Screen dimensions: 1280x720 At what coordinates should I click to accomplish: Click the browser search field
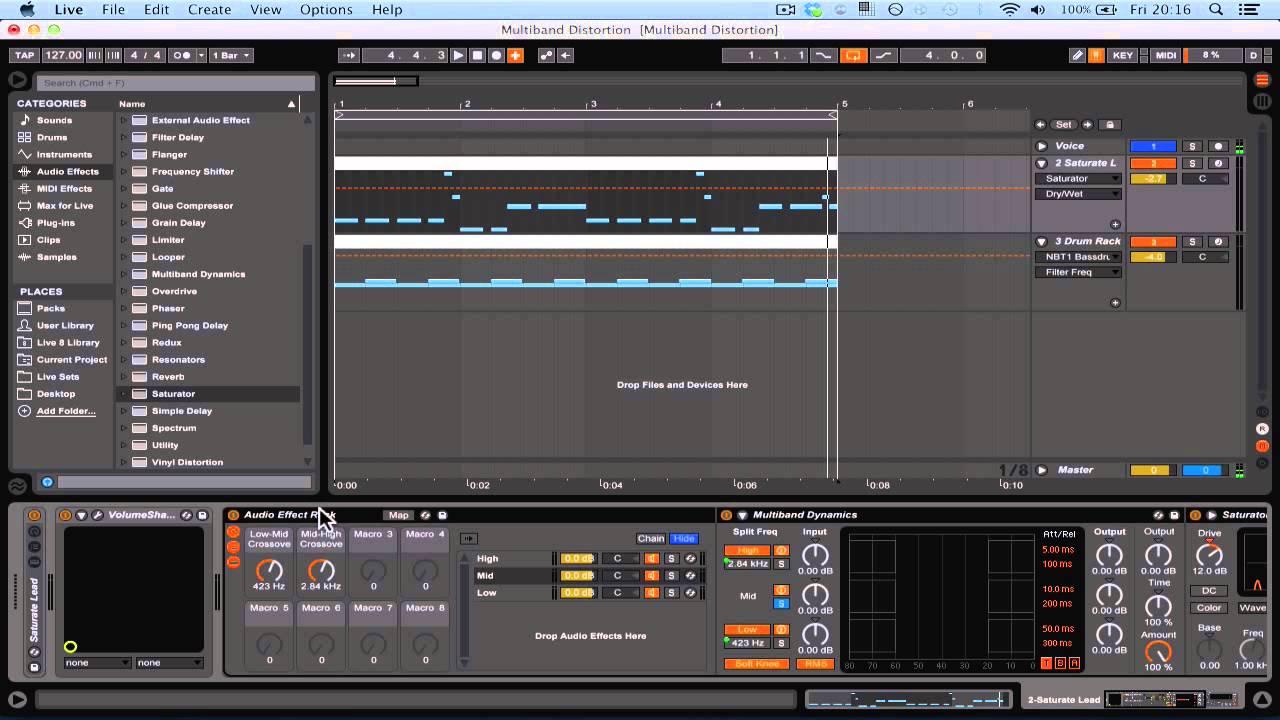coord(175,82)
